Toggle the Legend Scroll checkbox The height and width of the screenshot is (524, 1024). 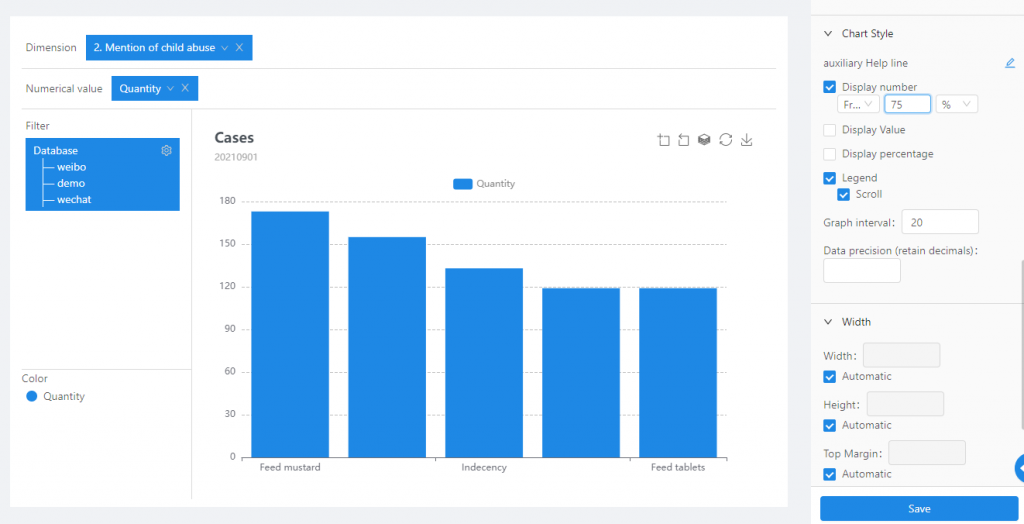[843, 194]
